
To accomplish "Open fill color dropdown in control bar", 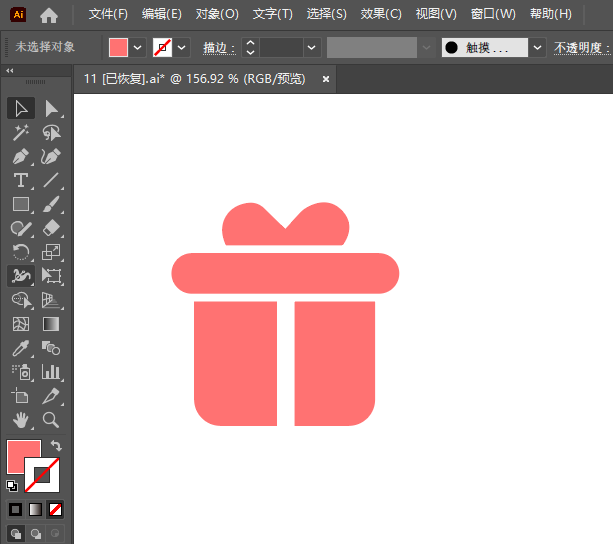I will [x=138, y=48].
